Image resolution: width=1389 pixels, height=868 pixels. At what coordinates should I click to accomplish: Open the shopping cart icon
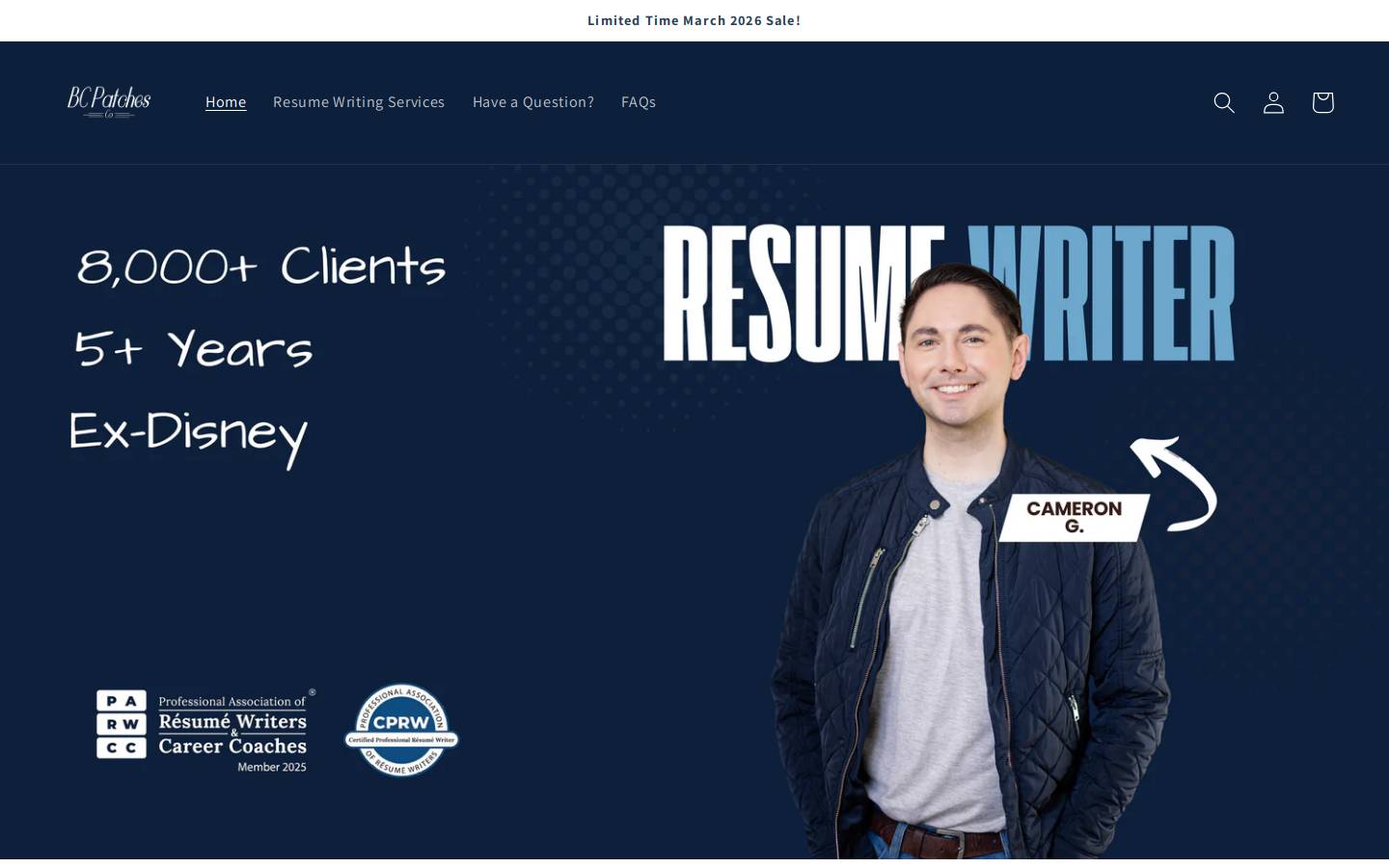1322,102
